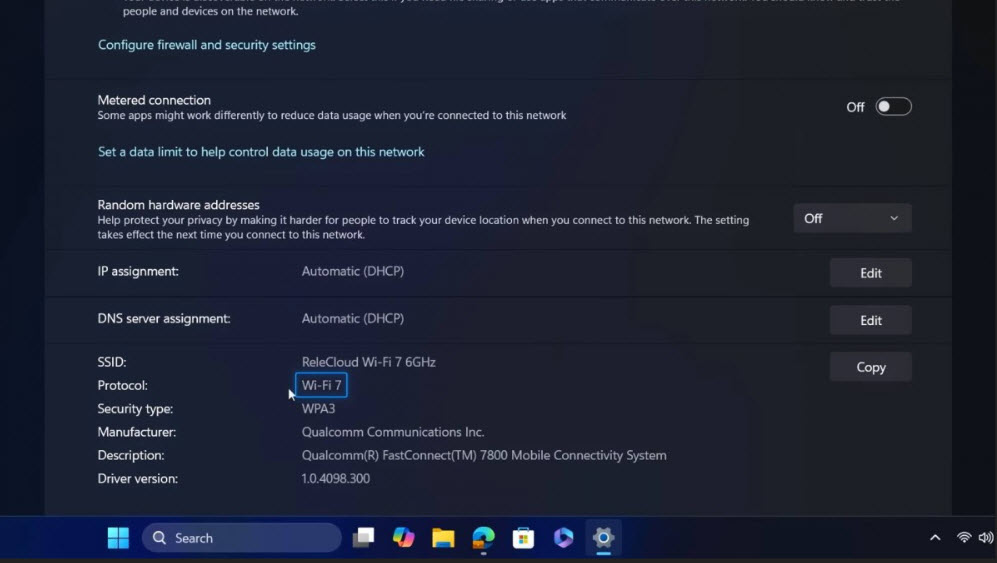Open Microsoft Edge from the taskbar
Screen dimensions: 997x563
[483, 538]
